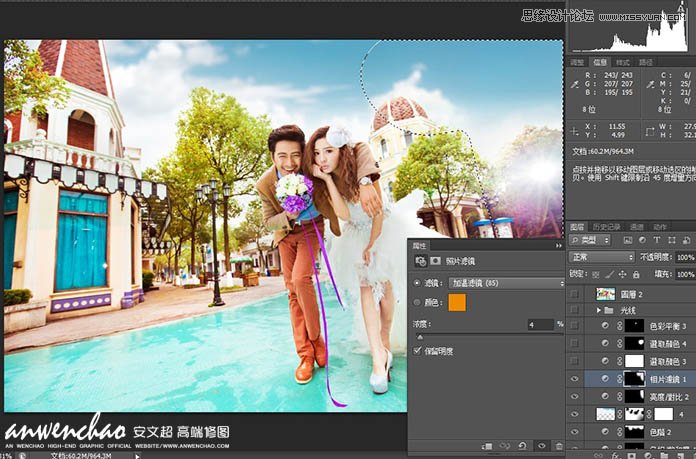Select the 相片滤镜 1 layer mask thumbnail
This screenshot has width=696, height=459.
pyautogui.click(x=634, y=379)
